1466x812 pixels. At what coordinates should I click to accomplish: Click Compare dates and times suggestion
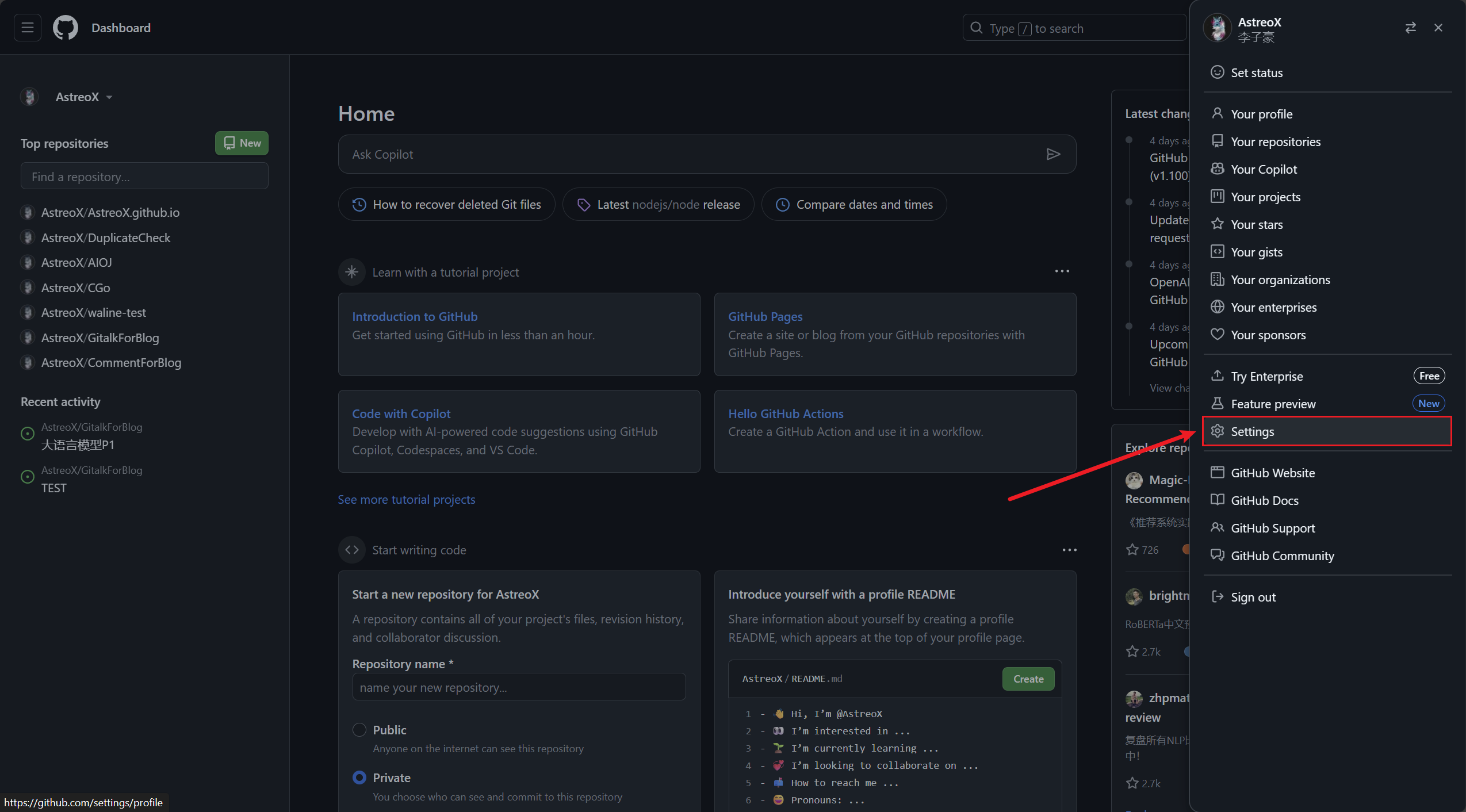[x=854, y=204]
